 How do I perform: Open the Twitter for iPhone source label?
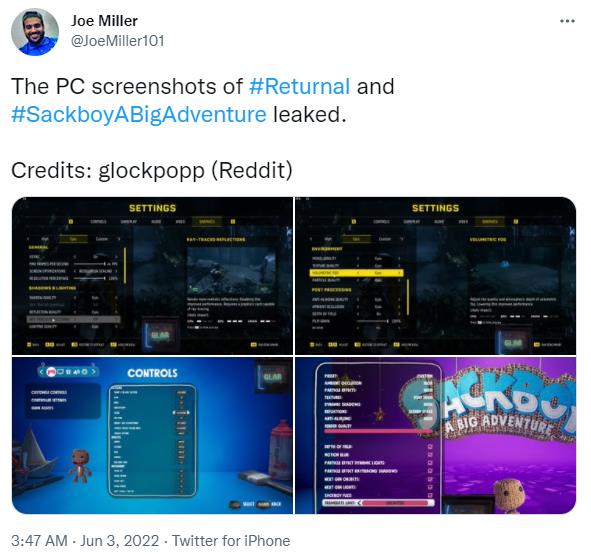pos(231,541)
